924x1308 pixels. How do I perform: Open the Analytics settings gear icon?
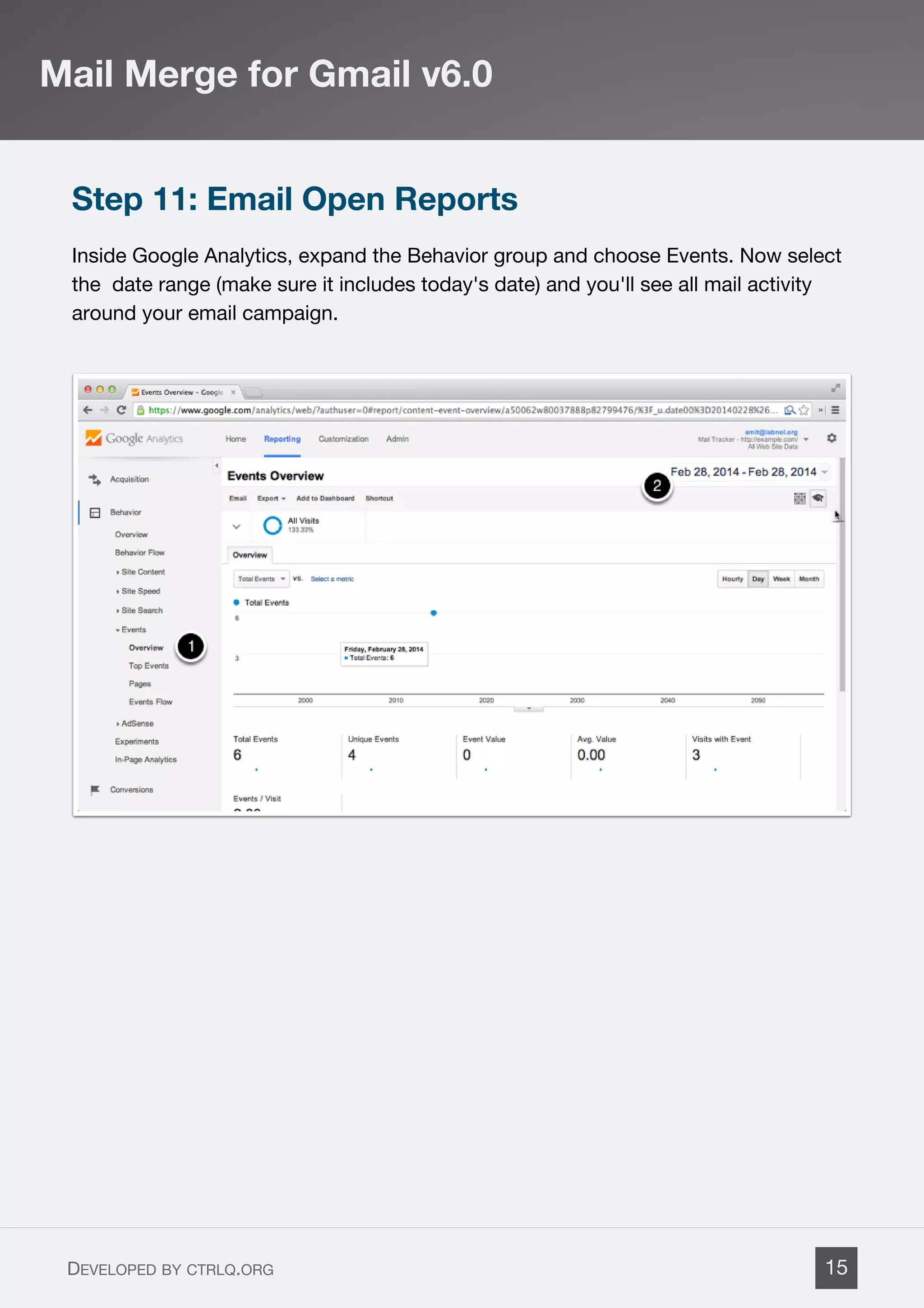[832, 437]
